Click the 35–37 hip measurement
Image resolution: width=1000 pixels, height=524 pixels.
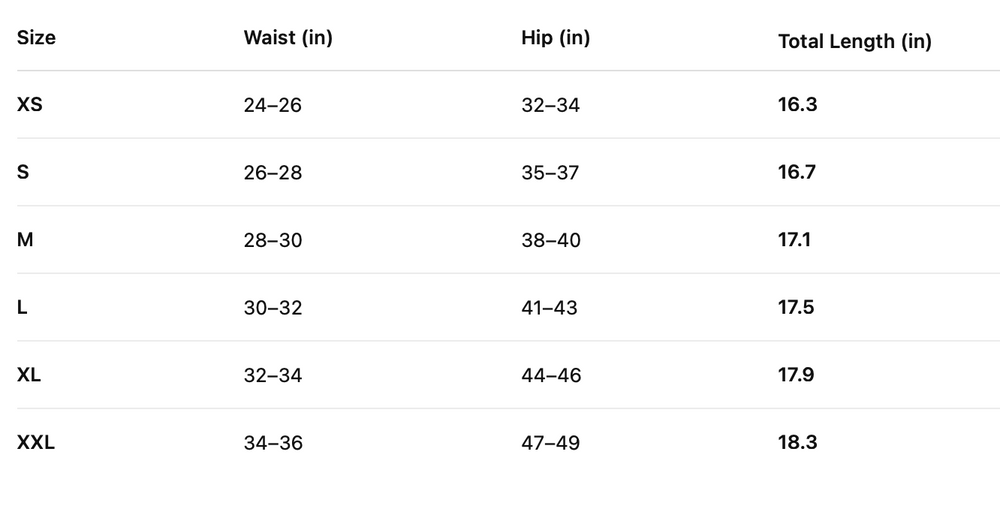tap(550, 173)
